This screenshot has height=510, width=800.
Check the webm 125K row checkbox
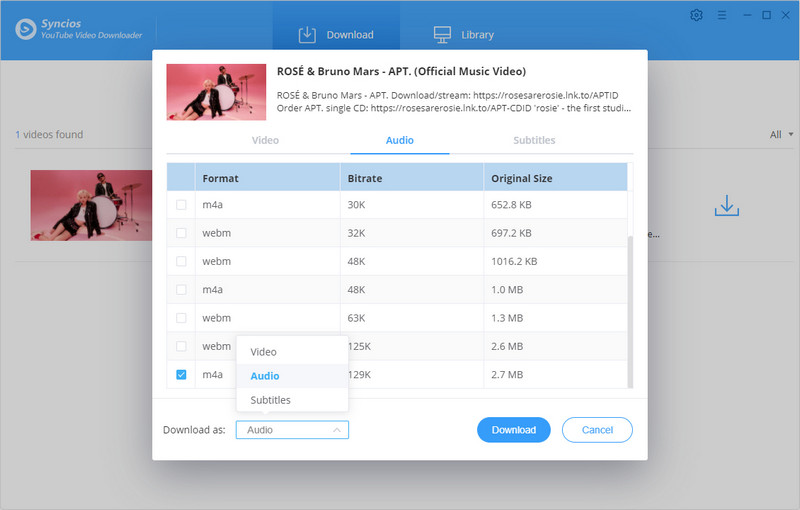(181, 346)
